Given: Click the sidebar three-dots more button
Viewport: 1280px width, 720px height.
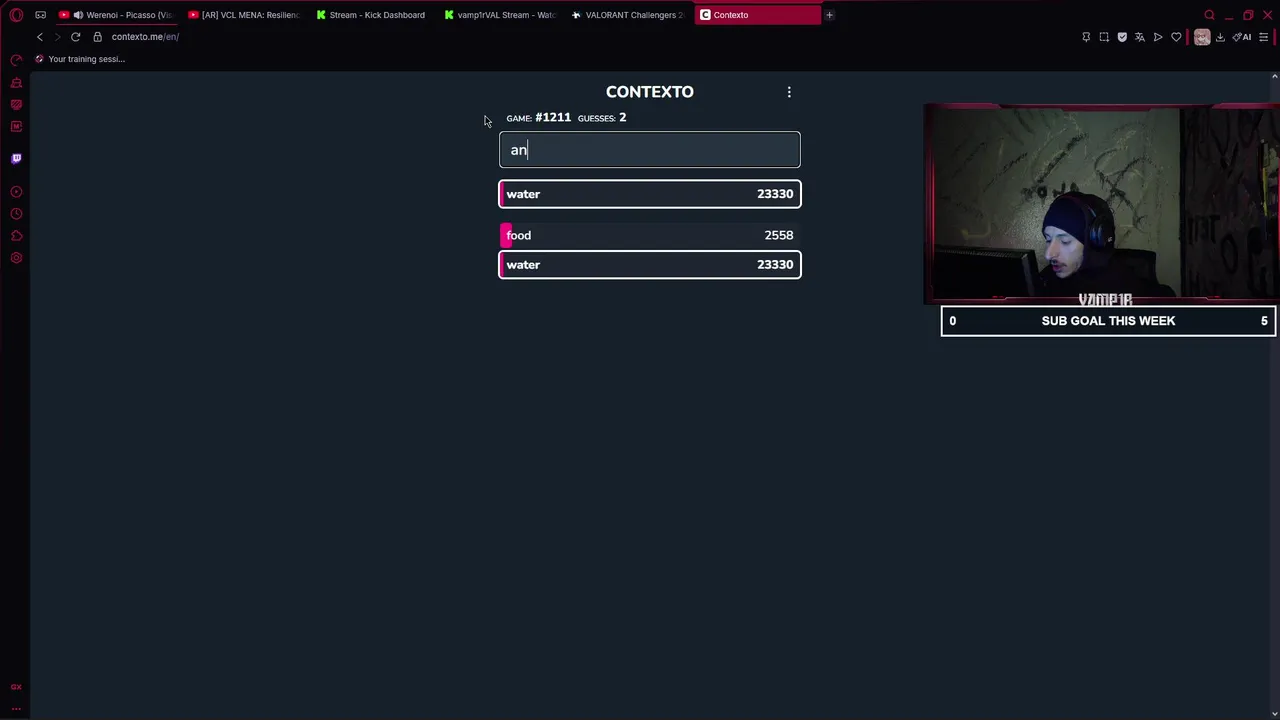Looking at the screenshot, I should point(16,708).
